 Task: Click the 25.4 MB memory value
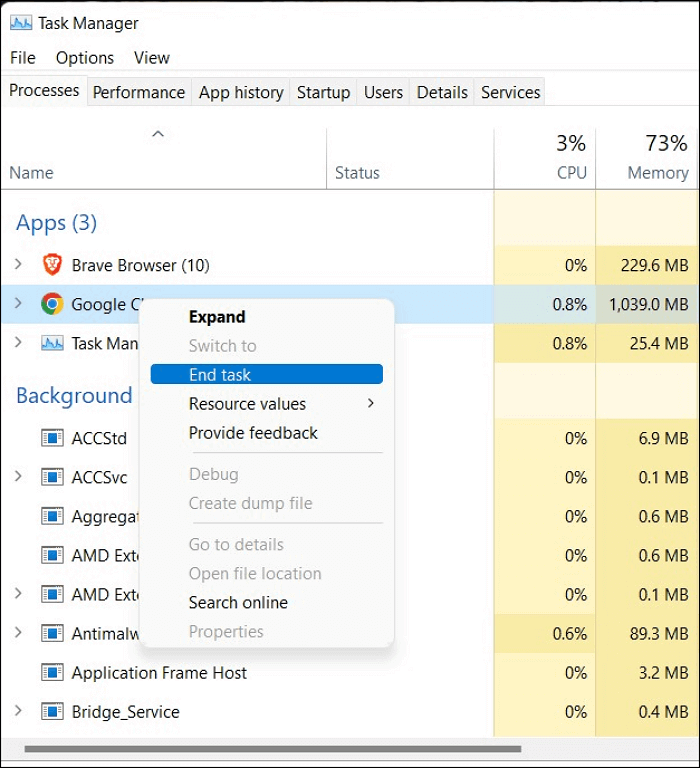coord(659,343)
